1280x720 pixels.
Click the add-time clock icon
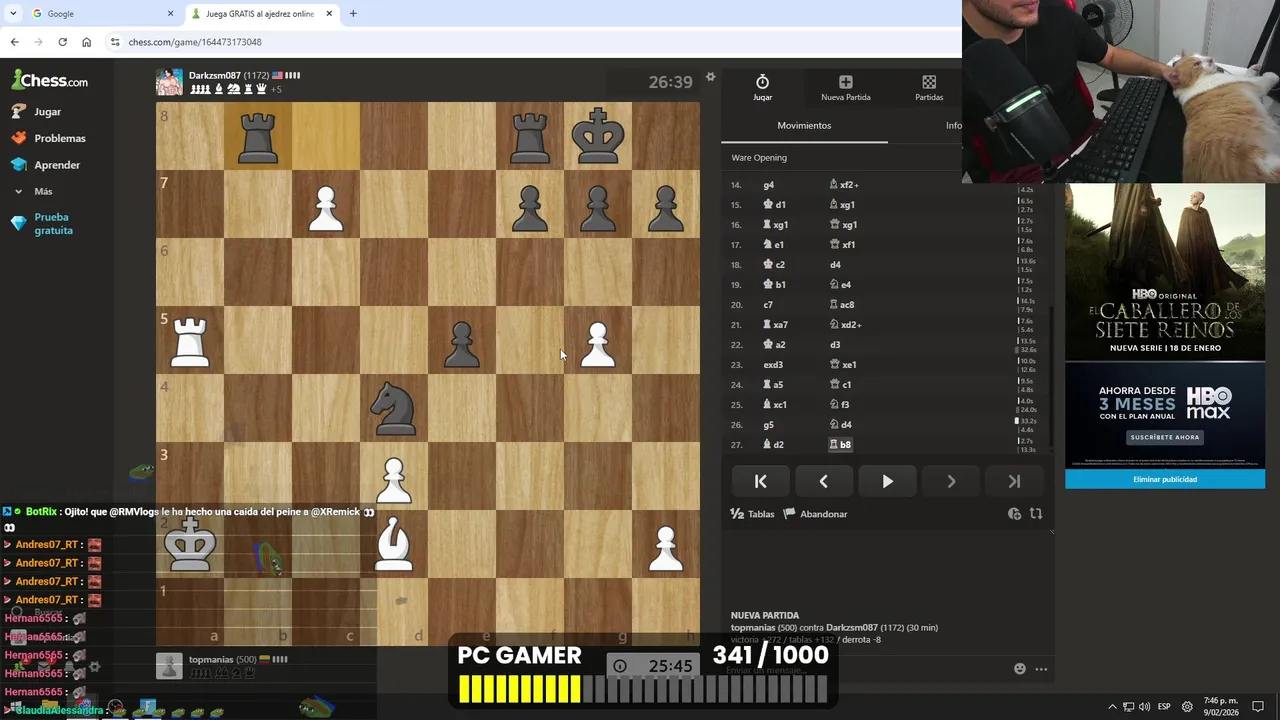coord(1014,514)
